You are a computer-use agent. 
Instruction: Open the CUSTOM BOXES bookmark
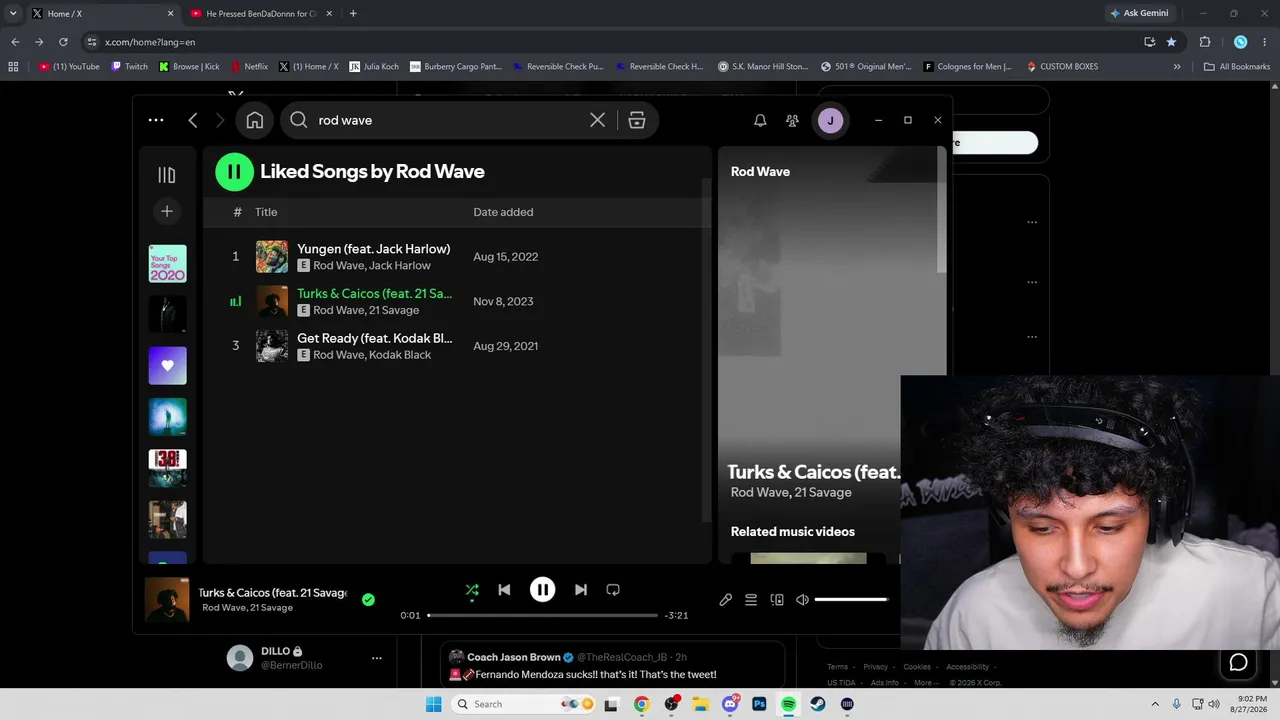click(1062, 67)
